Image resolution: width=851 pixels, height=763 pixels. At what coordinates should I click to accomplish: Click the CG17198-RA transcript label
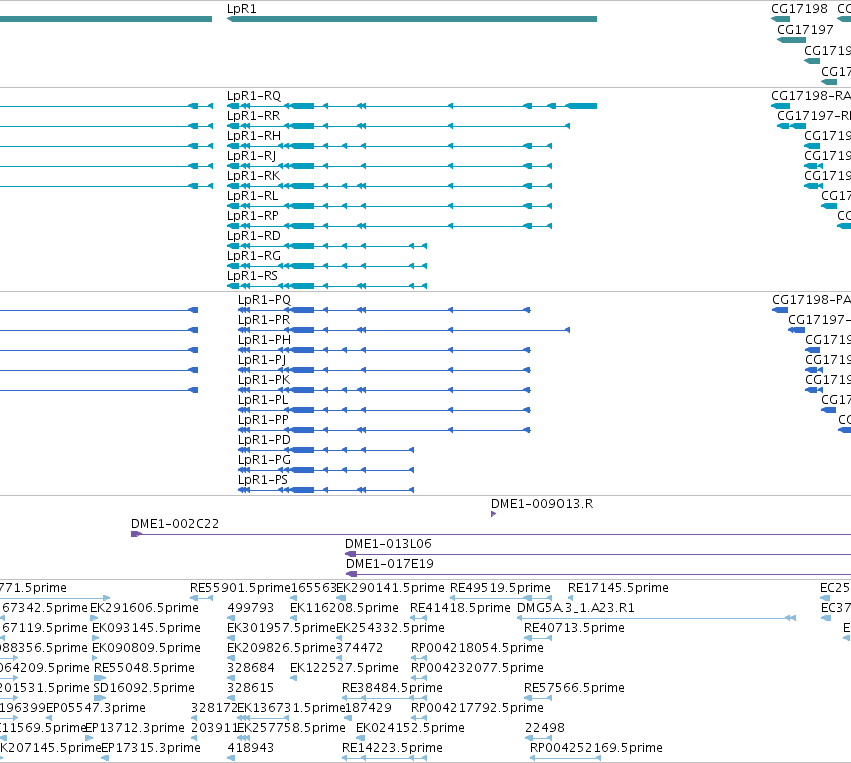coord(811,96)
